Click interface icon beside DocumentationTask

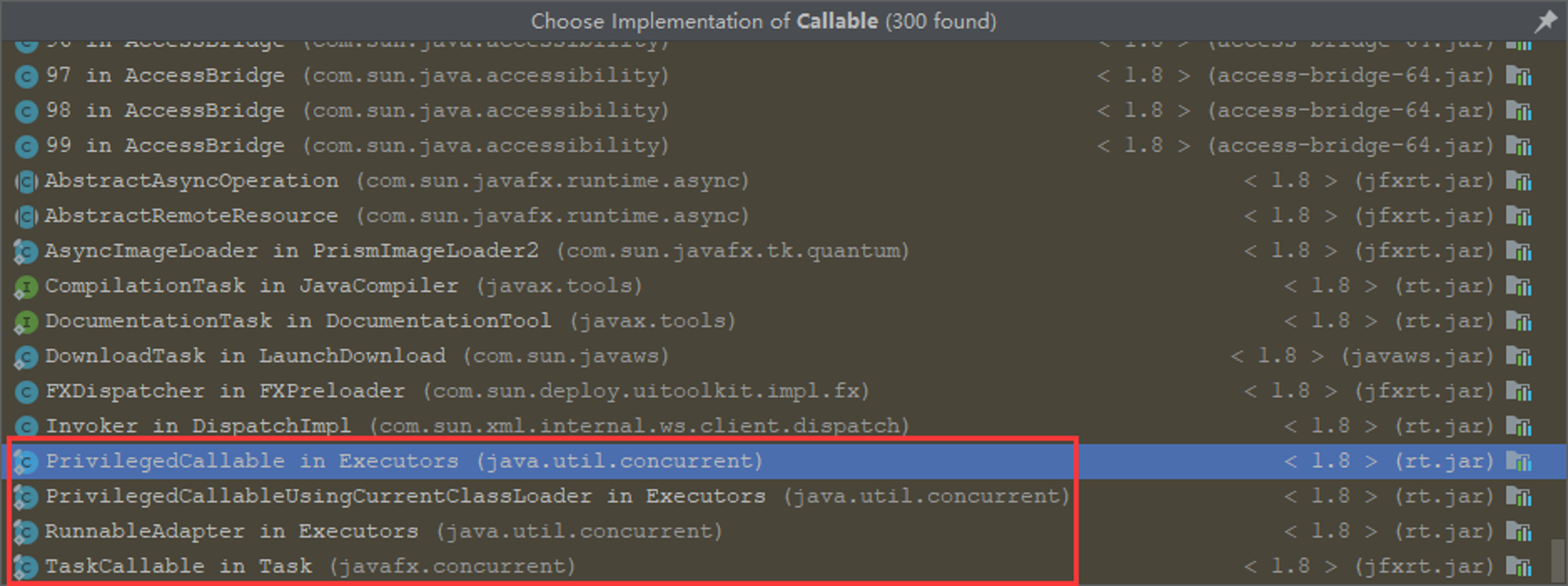(x=25, y=322)
